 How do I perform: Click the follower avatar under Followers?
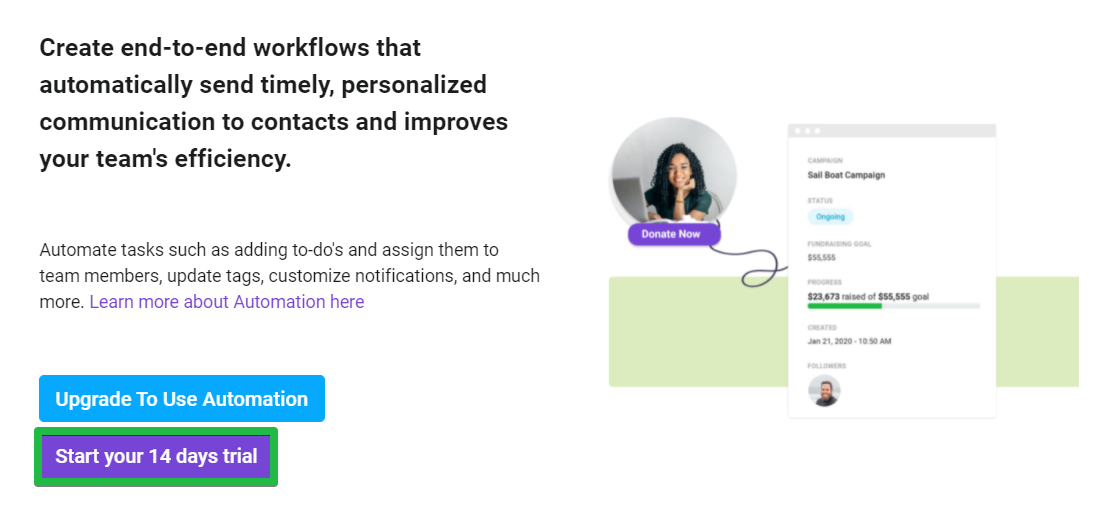coord(824,391)
